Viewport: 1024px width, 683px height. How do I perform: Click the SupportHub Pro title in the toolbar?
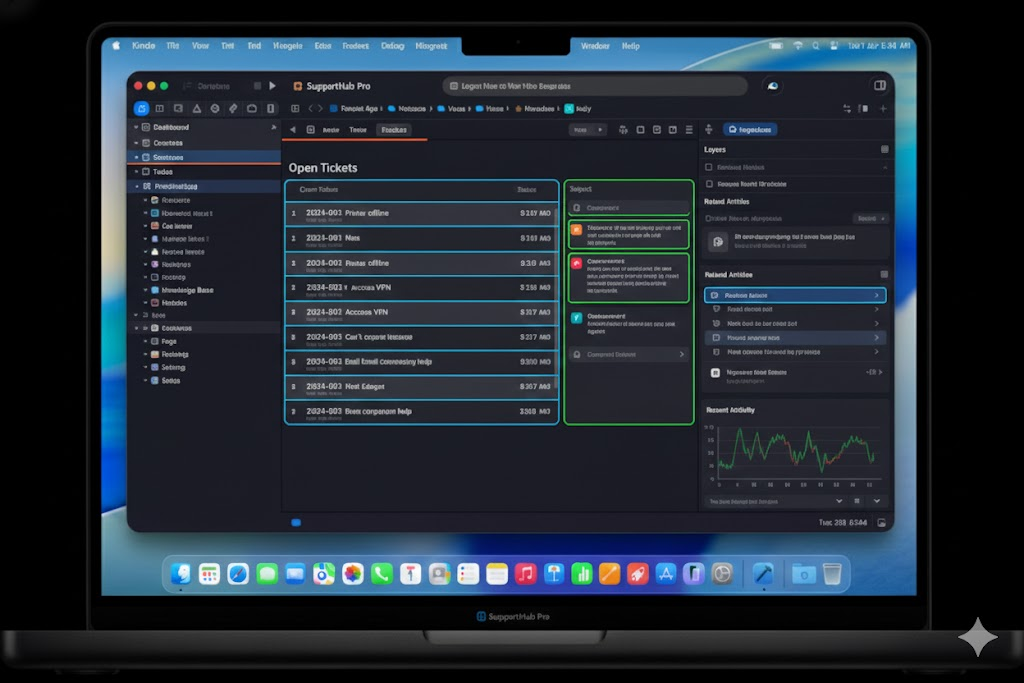(338, 86)
